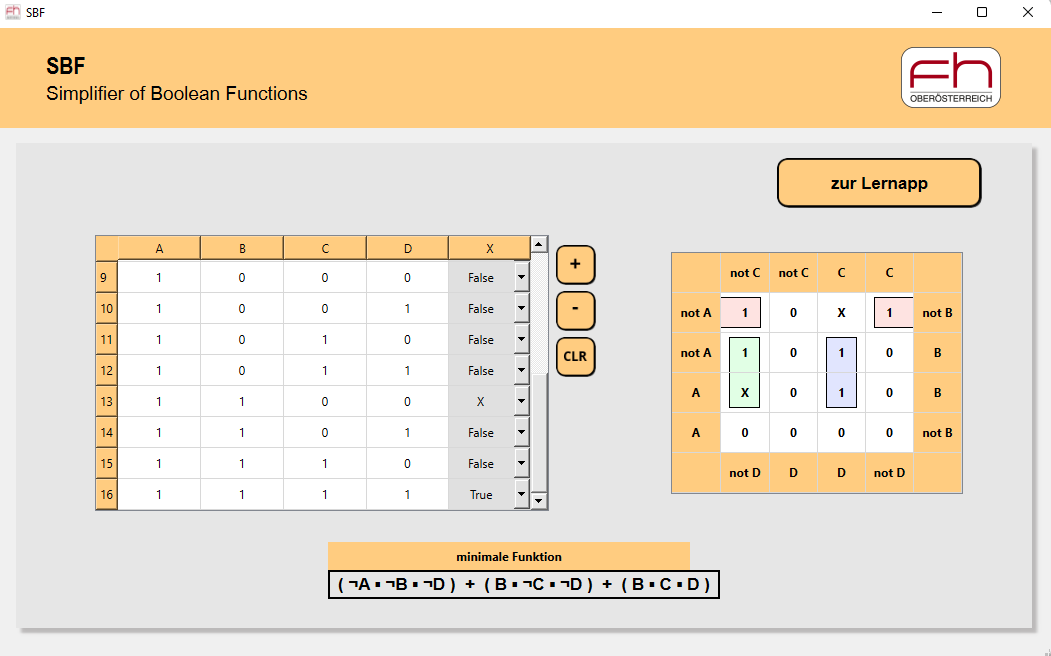Click the "-" button to remove a row
The width and height of the screenshot is (1051, 656).
[x=575, y=311]
